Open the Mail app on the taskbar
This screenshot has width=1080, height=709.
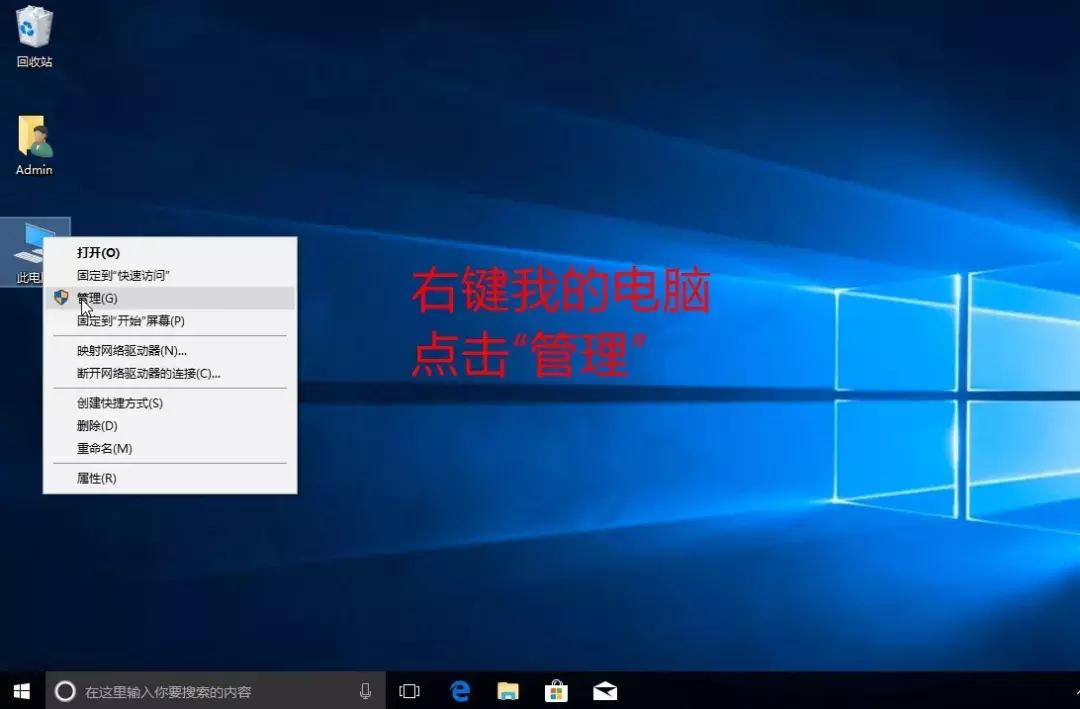(x=604, y=690)
